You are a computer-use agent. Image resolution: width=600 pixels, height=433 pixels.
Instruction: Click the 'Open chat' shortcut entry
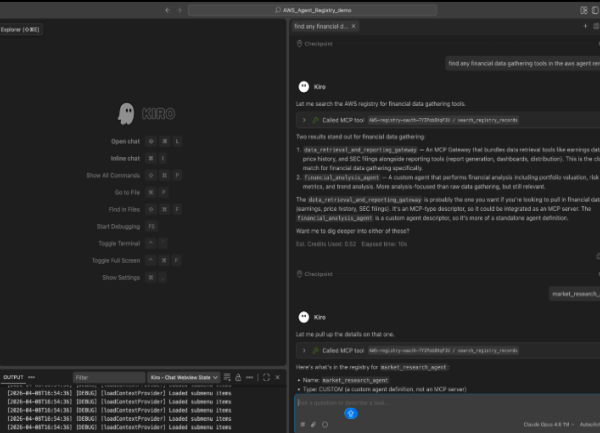pyautogui.click(x=126, y=142)
